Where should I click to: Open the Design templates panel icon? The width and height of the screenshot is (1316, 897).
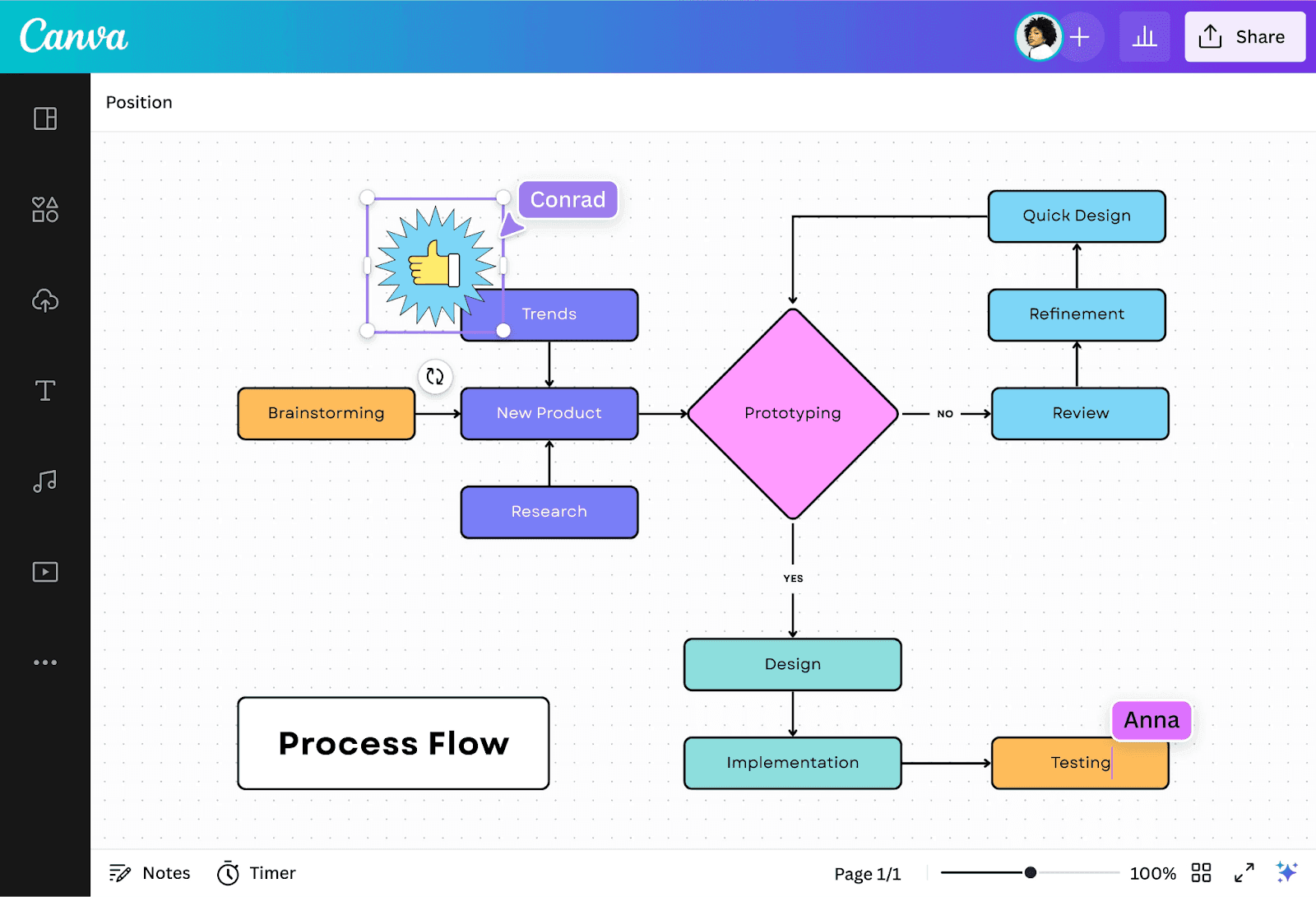[x=45, y=119]
